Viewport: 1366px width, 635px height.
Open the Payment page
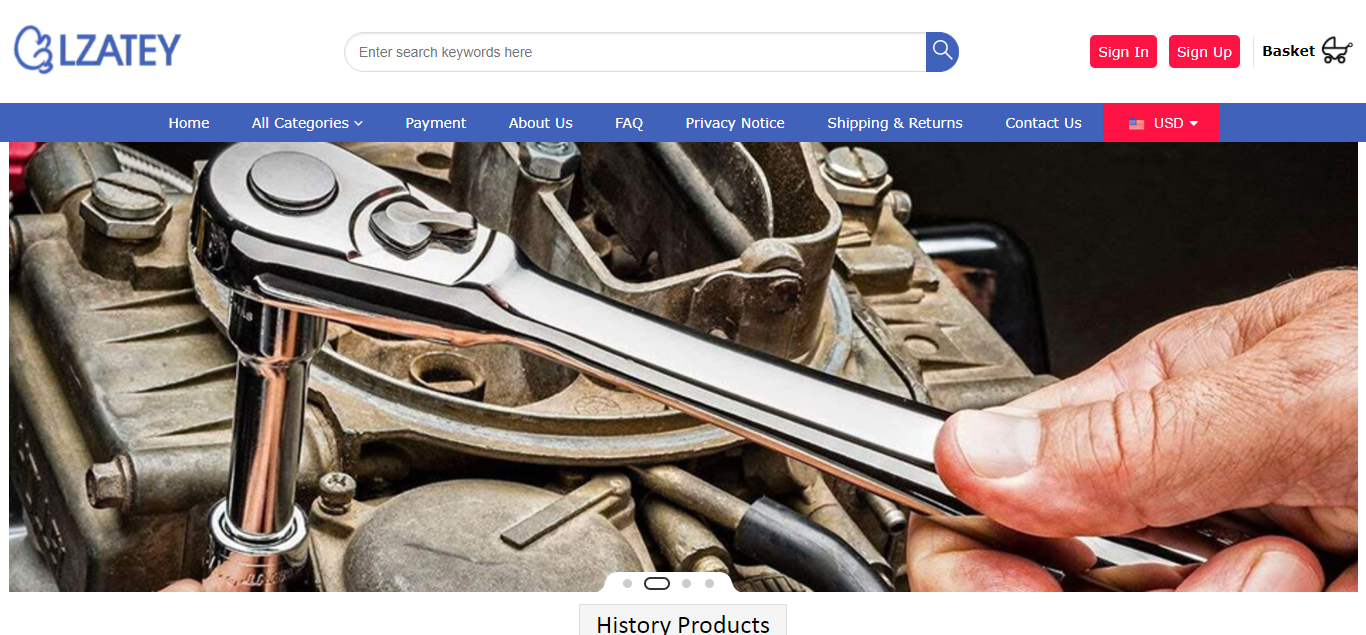pos(435,123)
